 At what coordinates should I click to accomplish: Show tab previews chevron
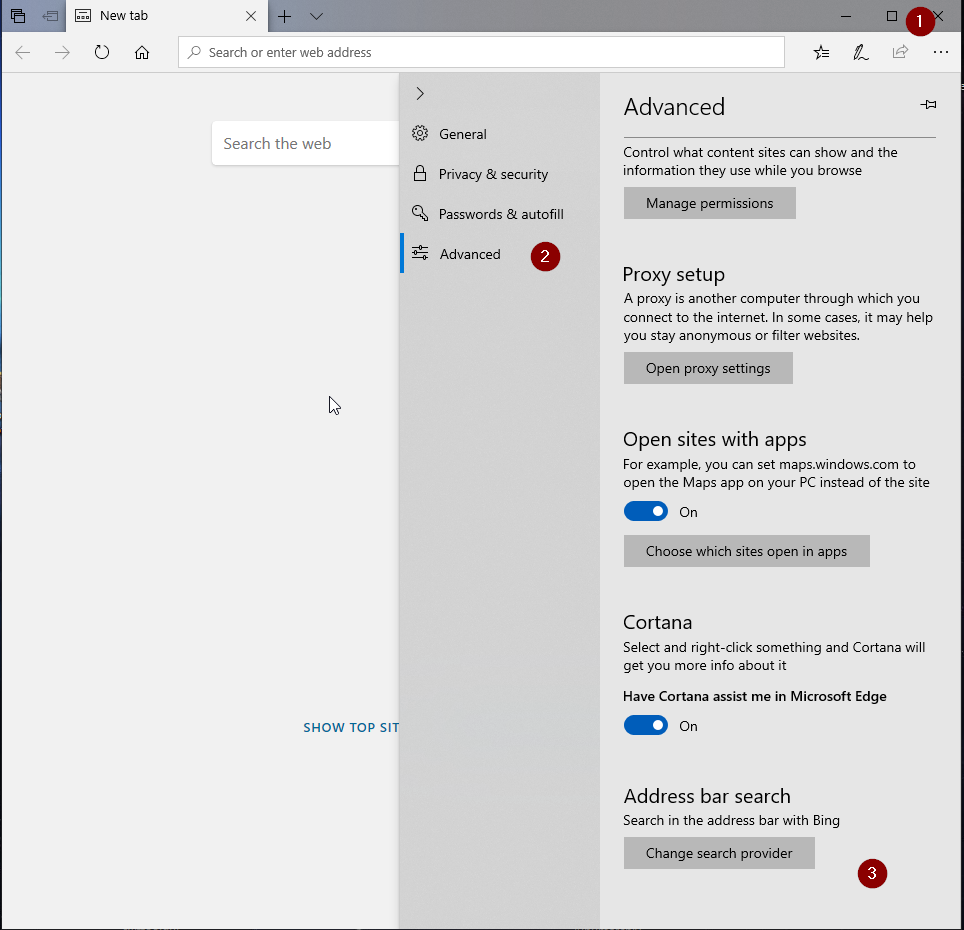pos(316,16)
